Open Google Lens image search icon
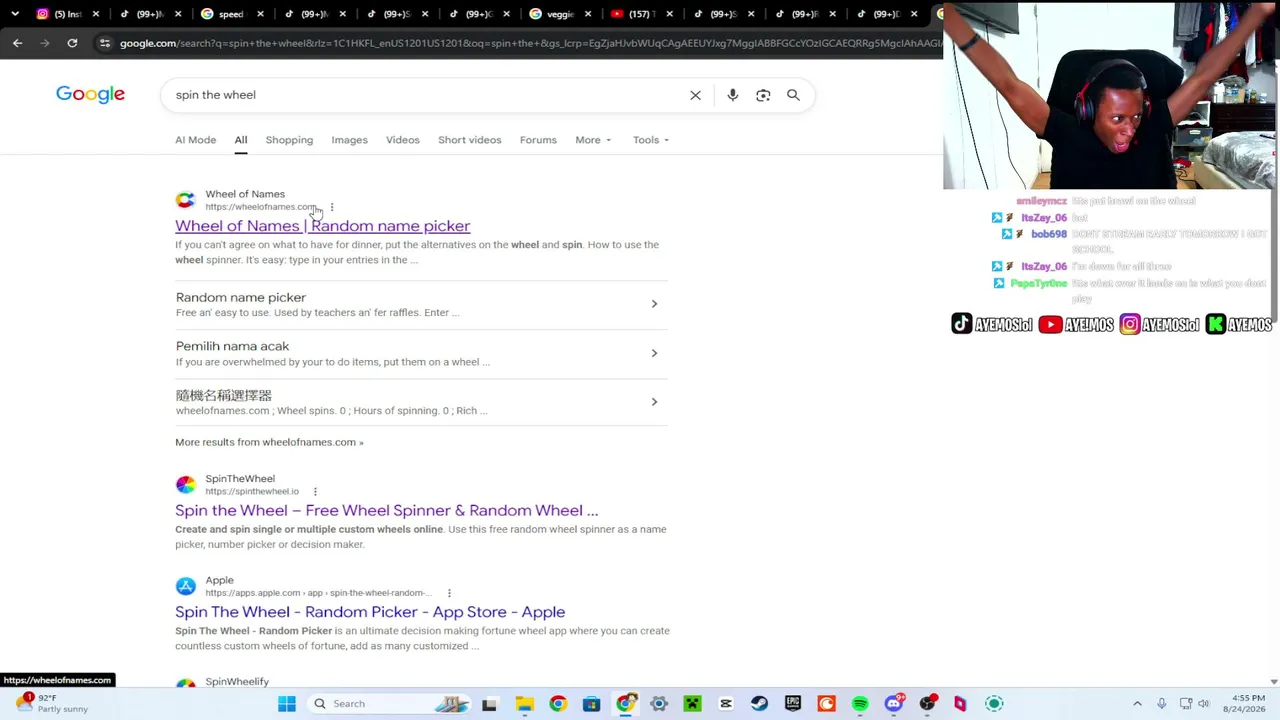 [x=763, y=95]
